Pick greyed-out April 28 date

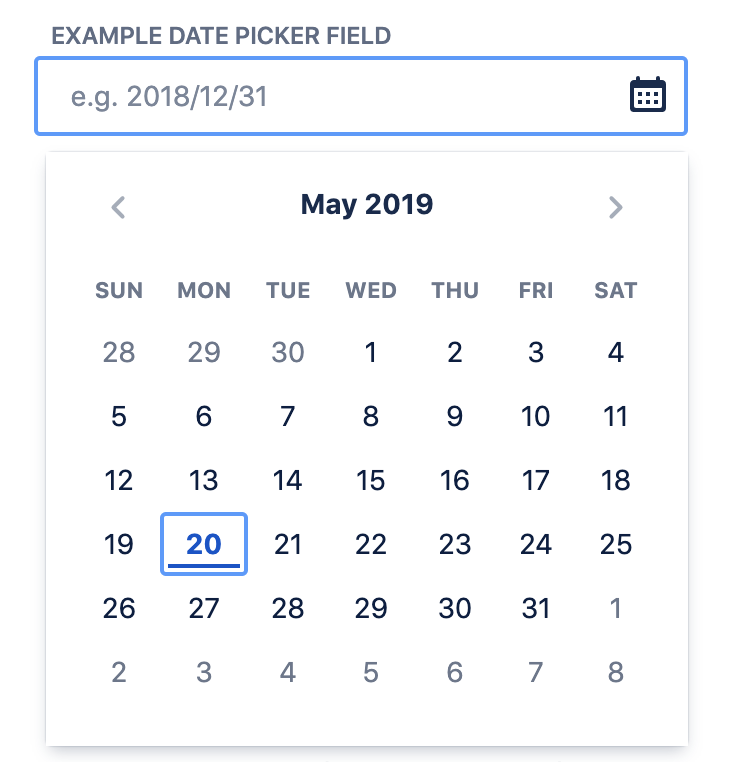[119, 352]
